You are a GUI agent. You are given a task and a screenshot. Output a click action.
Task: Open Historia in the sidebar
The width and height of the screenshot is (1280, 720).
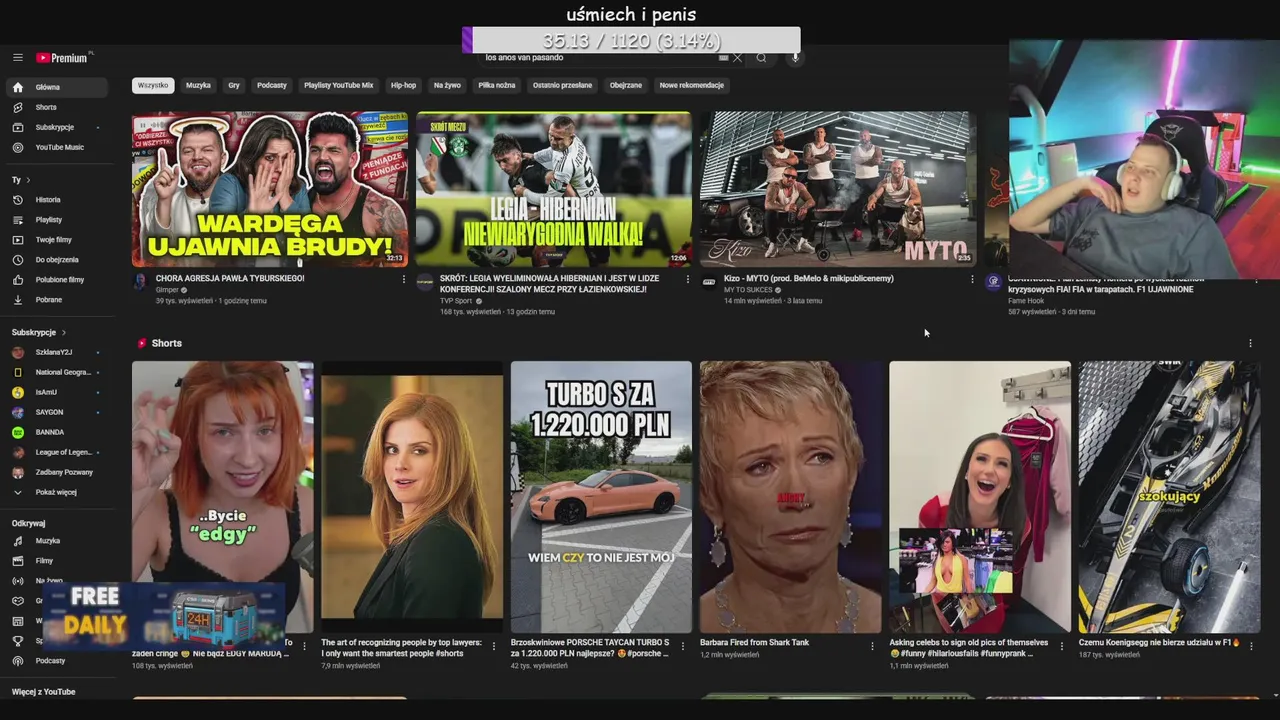(57, 200)
